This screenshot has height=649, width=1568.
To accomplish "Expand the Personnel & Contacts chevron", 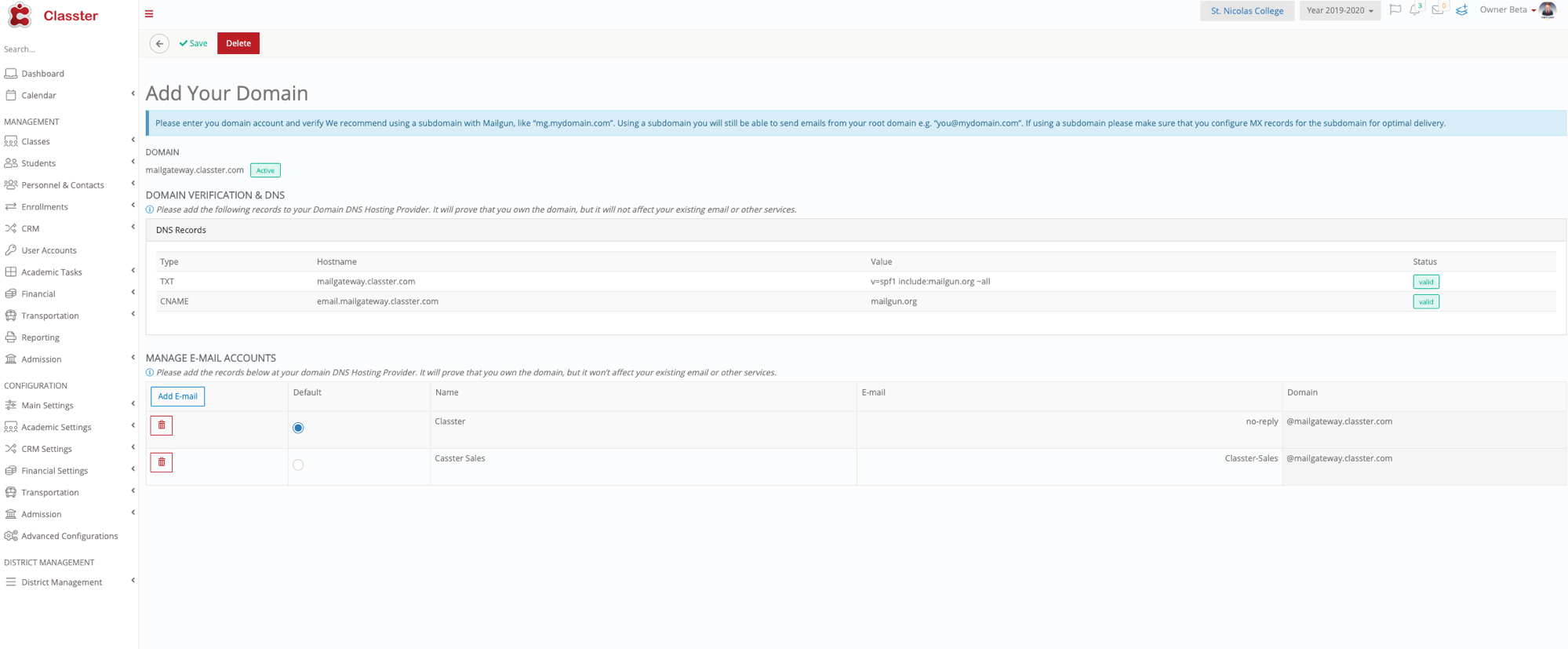I will [x=133, y=184].
